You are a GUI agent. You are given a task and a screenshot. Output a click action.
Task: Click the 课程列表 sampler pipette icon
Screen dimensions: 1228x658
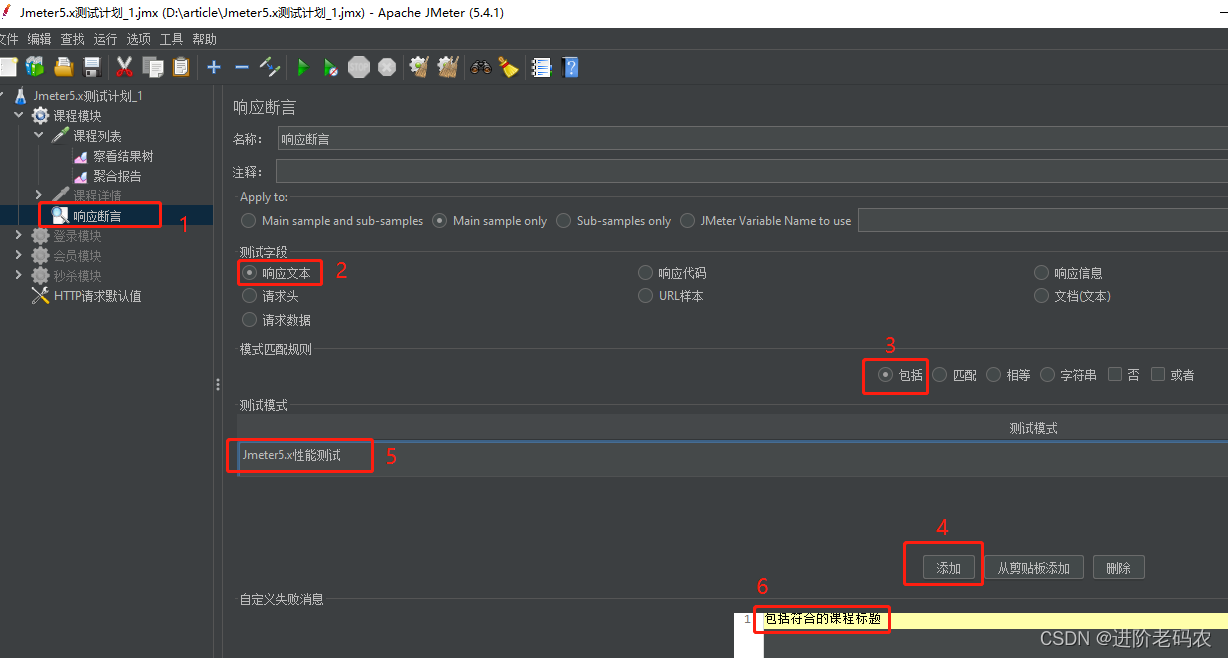click(61, 136)
